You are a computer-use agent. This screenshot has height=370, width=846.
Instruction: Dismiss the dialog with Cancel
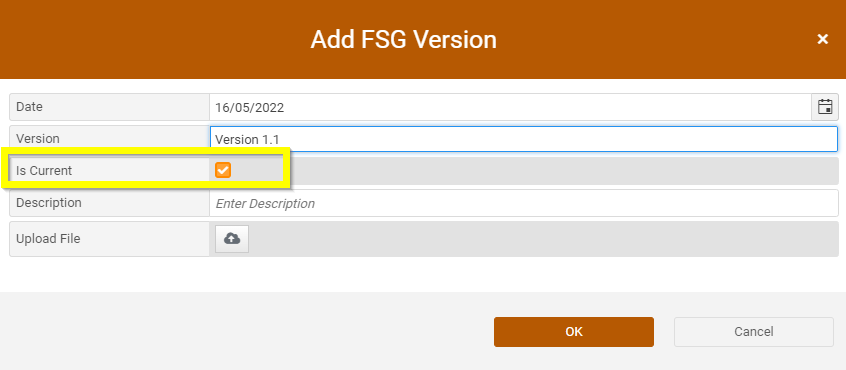[754, 332]
